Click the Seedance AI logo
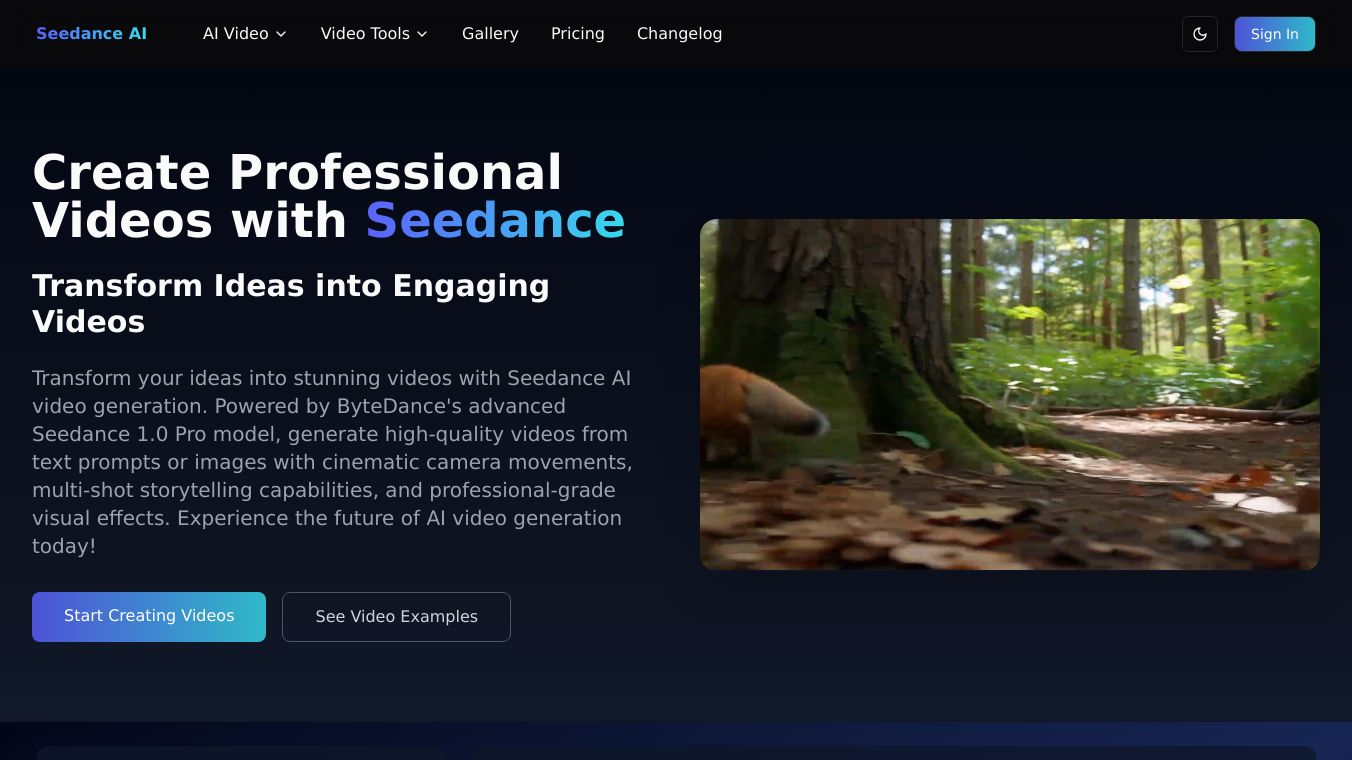 (91, 34)
